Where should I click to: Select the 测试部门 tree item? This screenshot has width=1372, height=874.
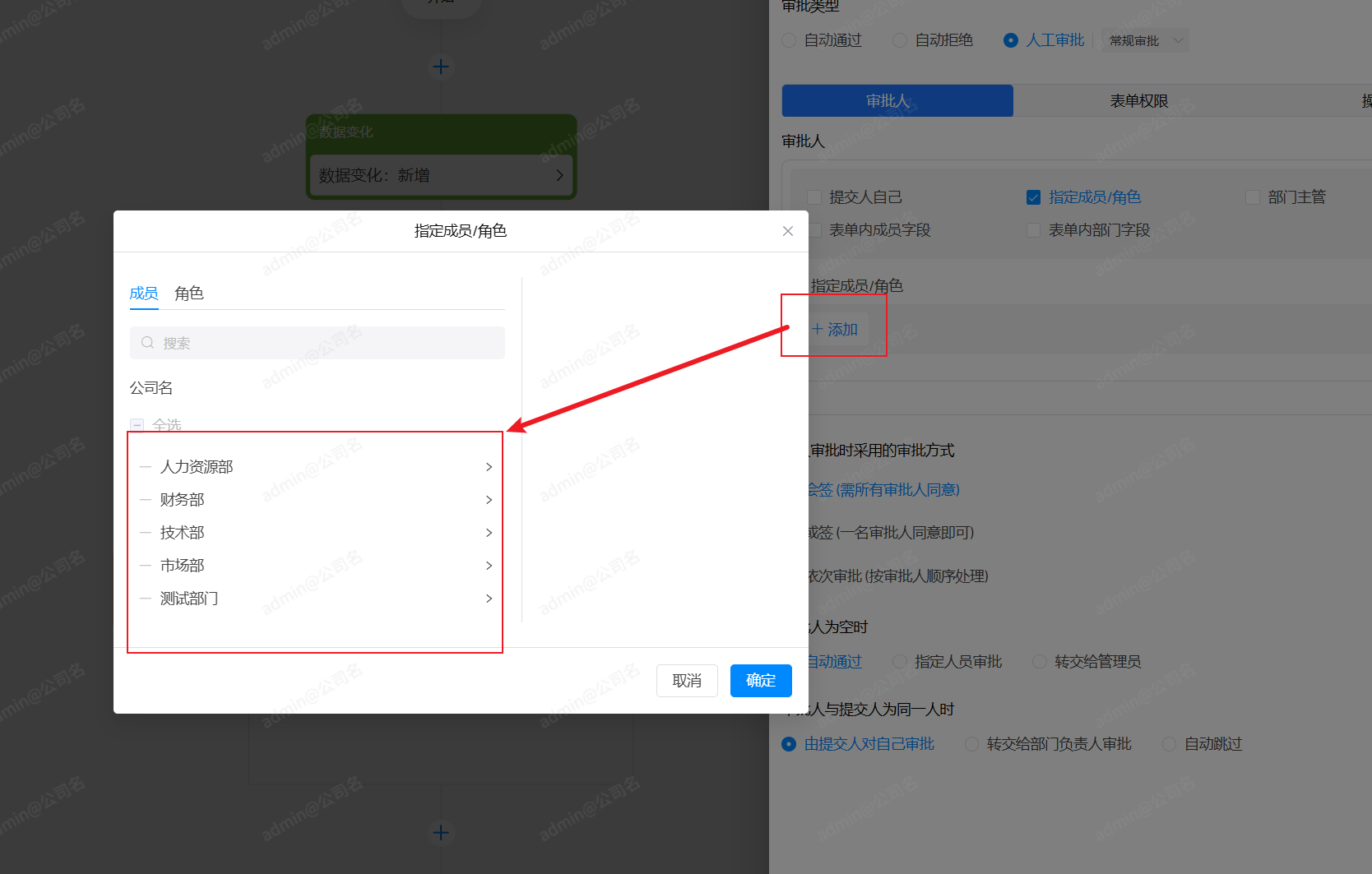(189, 599)
